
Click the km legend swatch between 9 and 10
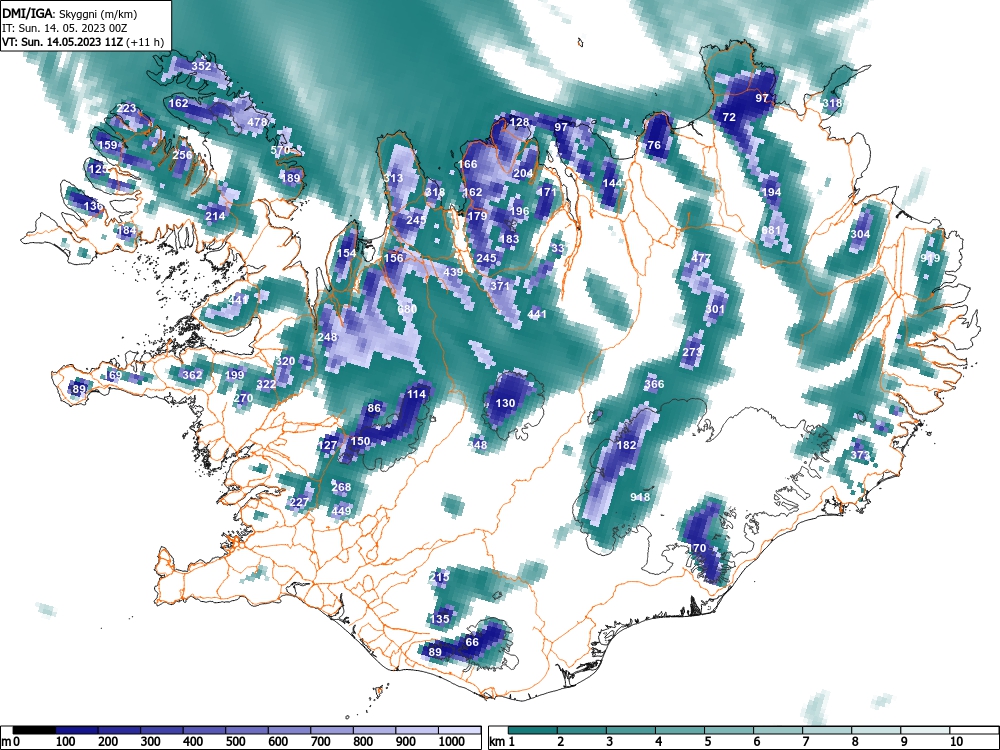click(x=926, y=730)
